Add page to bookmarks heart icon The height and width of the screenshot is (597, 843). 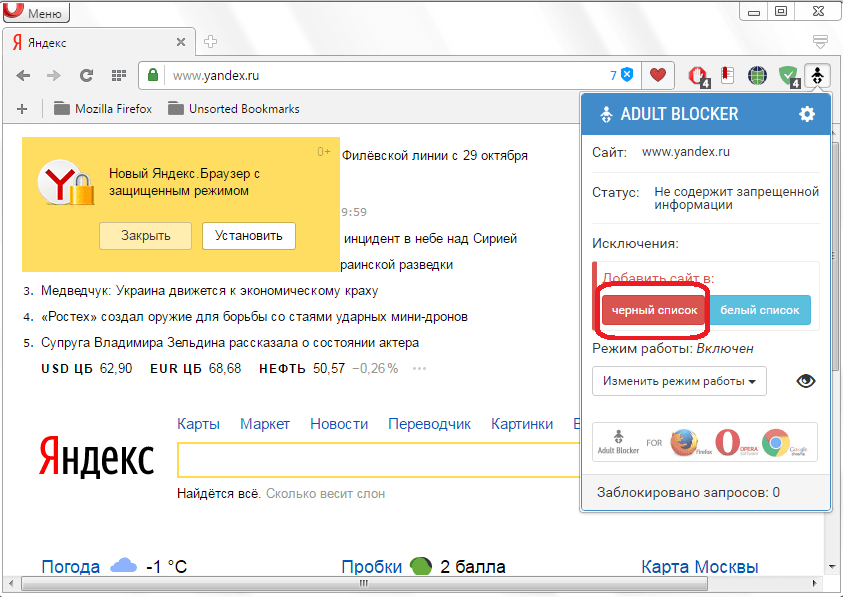click(x=658, y=75)
